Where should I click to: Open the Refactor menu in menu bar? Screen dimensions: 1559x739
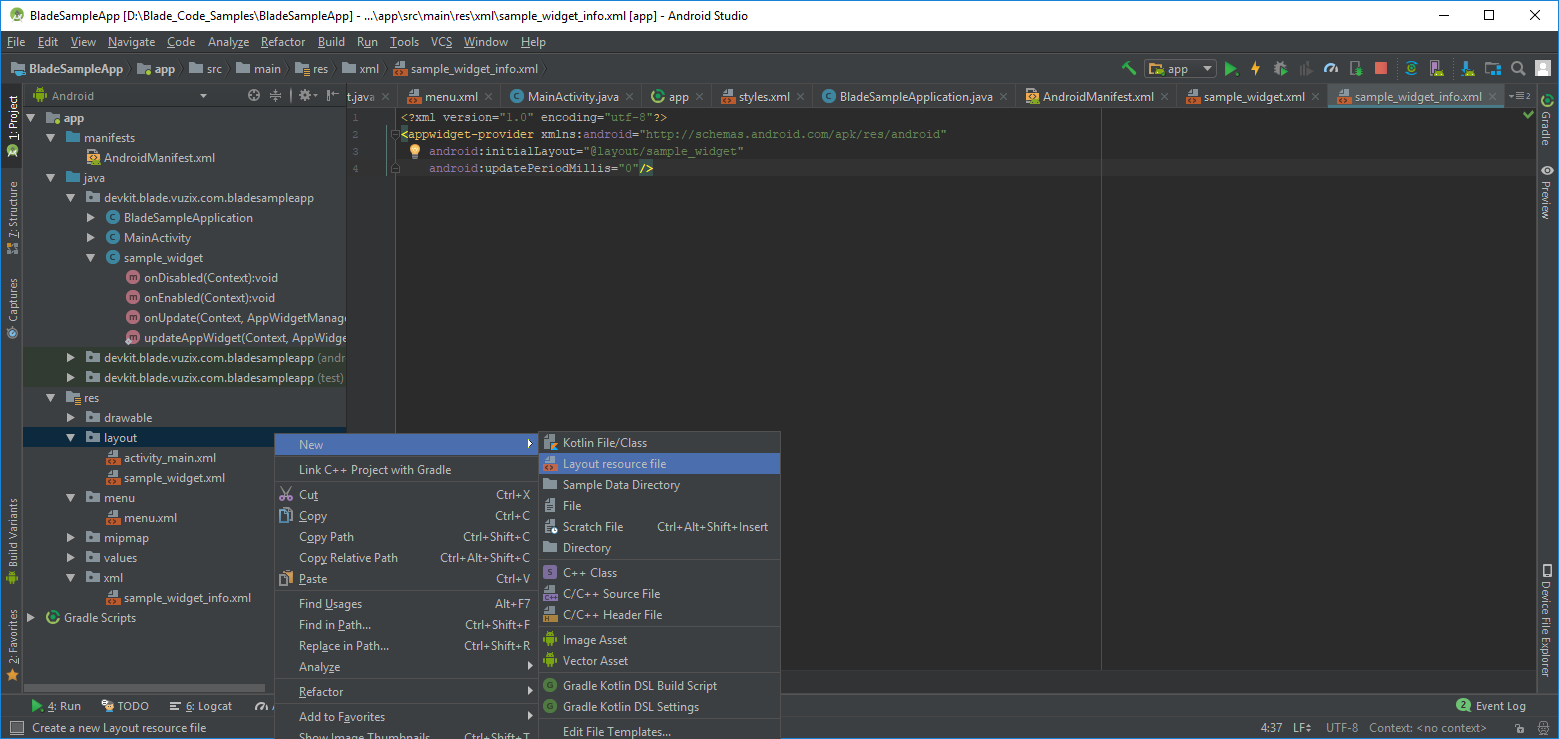coord(283,42)
